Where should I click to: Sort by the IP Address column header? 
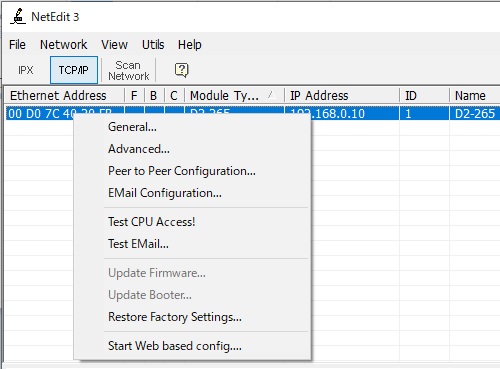click(x=342, y=96)
